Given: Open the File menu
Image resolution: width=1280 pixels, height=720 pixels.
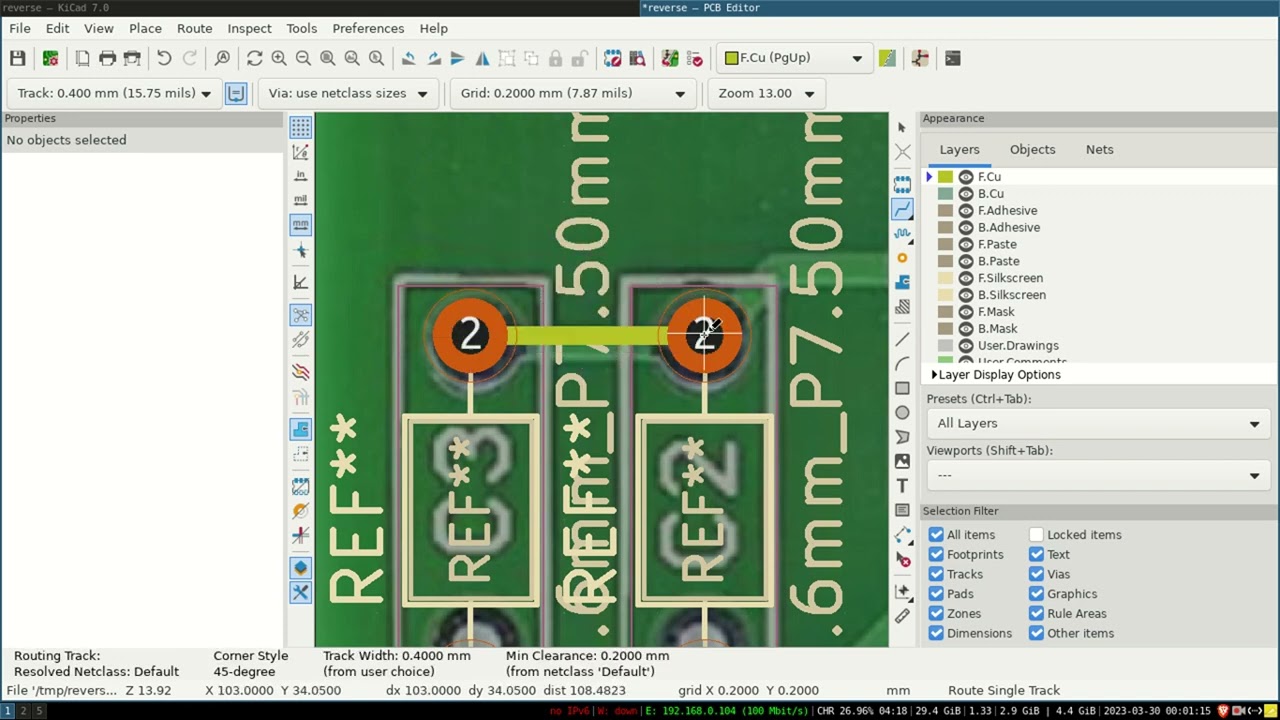Looking at the screenshot, I should click(20, 28).
